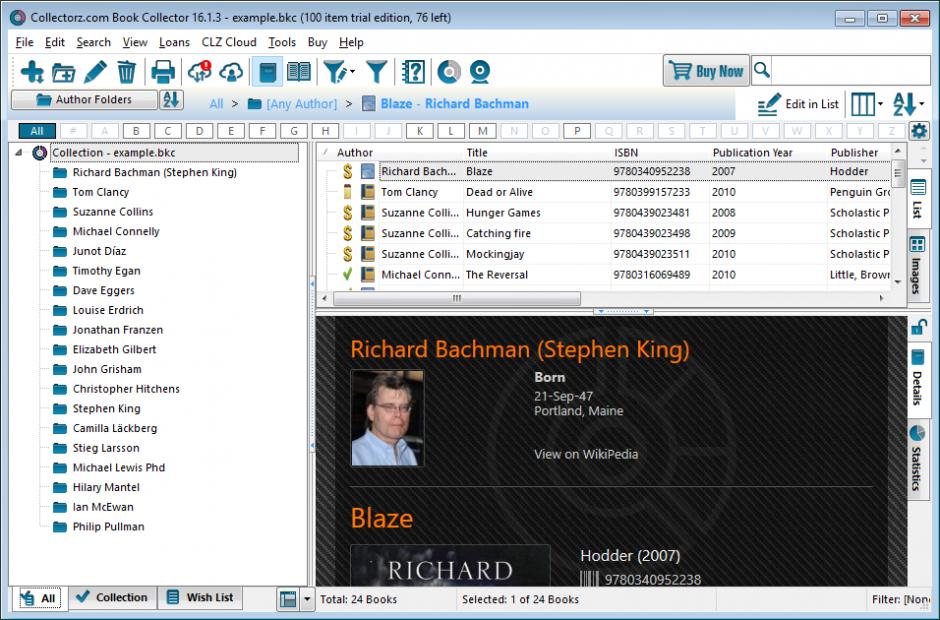Click All breadcrumb link
Image resolution: width=940 pixels, height=620 pixels.
pos(216,104)
